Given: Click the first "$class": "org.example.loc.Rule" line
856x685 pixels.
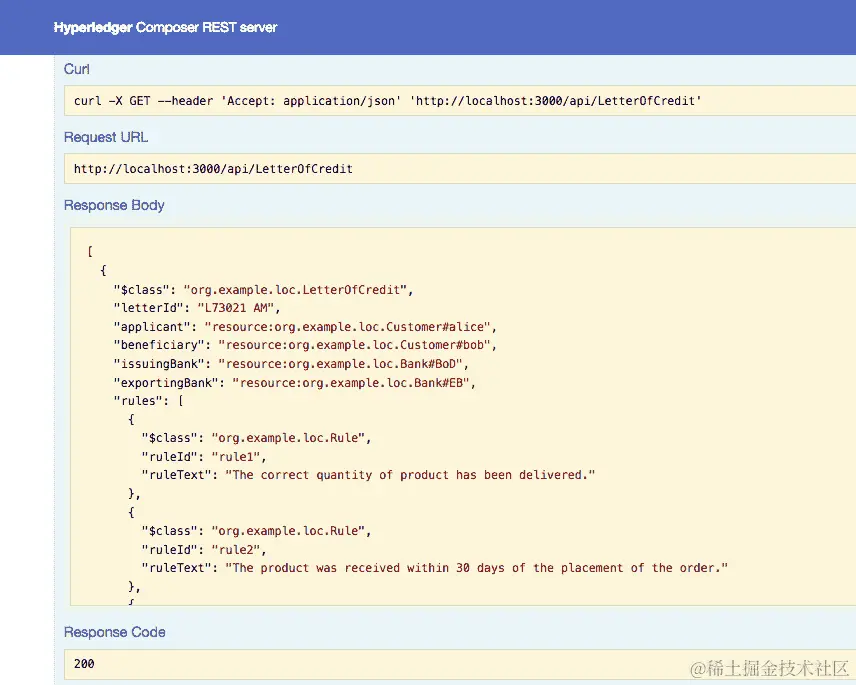Looking at the screenshot, I should [256, 438].
